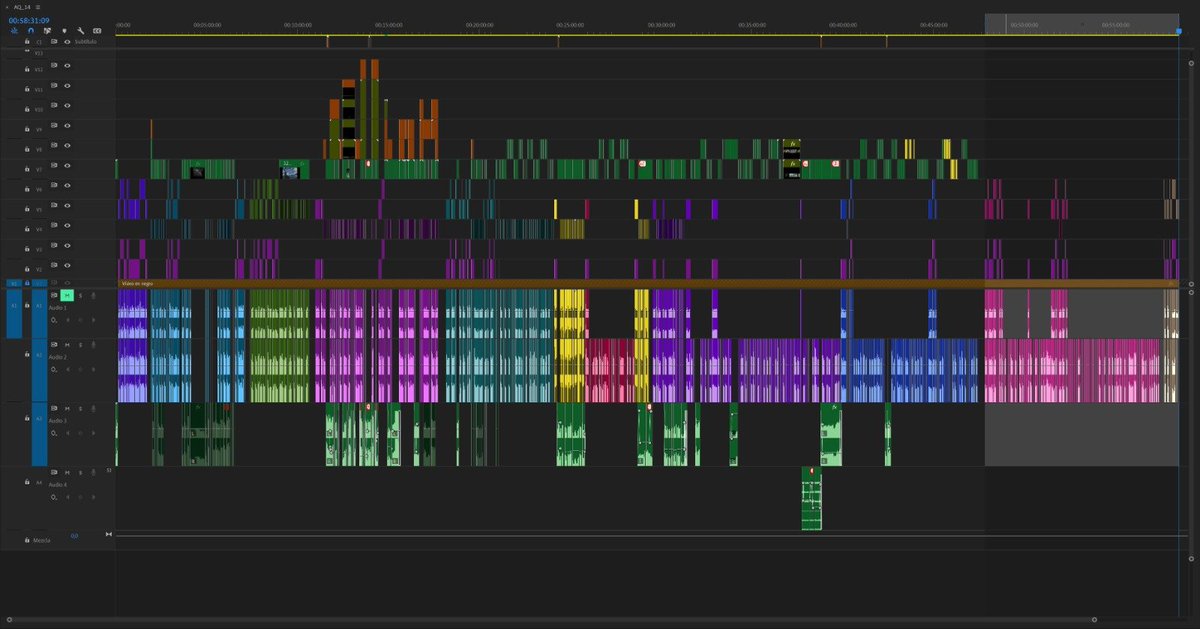Toggle the insert sequence as nest icon
This screenshot has height=629, width=1200.
click(14, 31)
